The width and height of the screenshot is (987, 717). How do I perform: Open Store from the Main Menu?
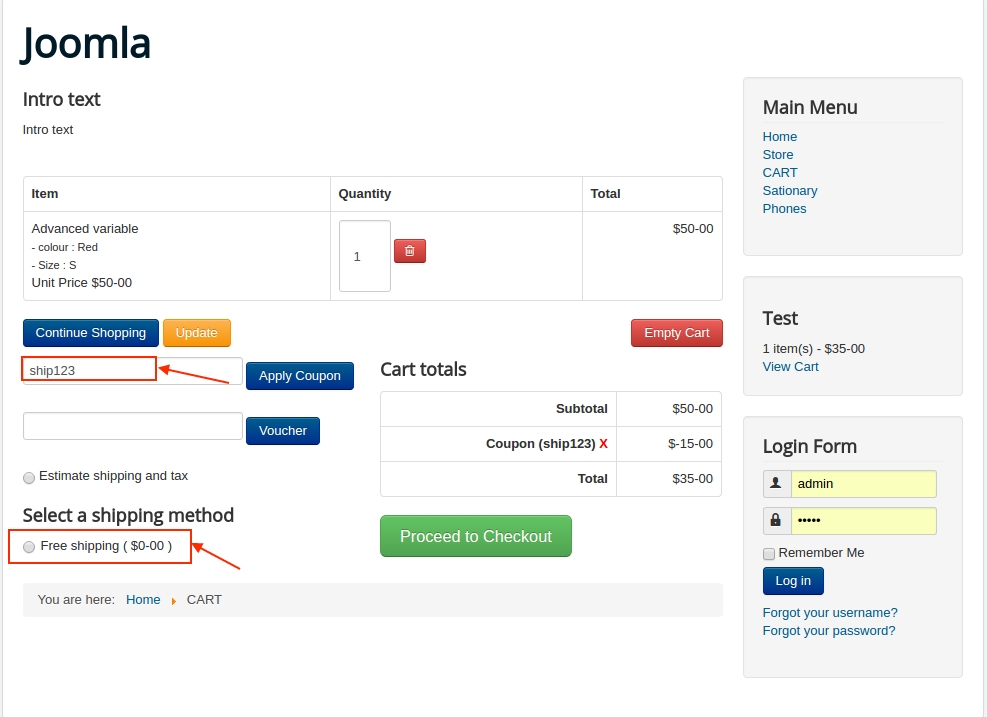[x=778, y=155]
